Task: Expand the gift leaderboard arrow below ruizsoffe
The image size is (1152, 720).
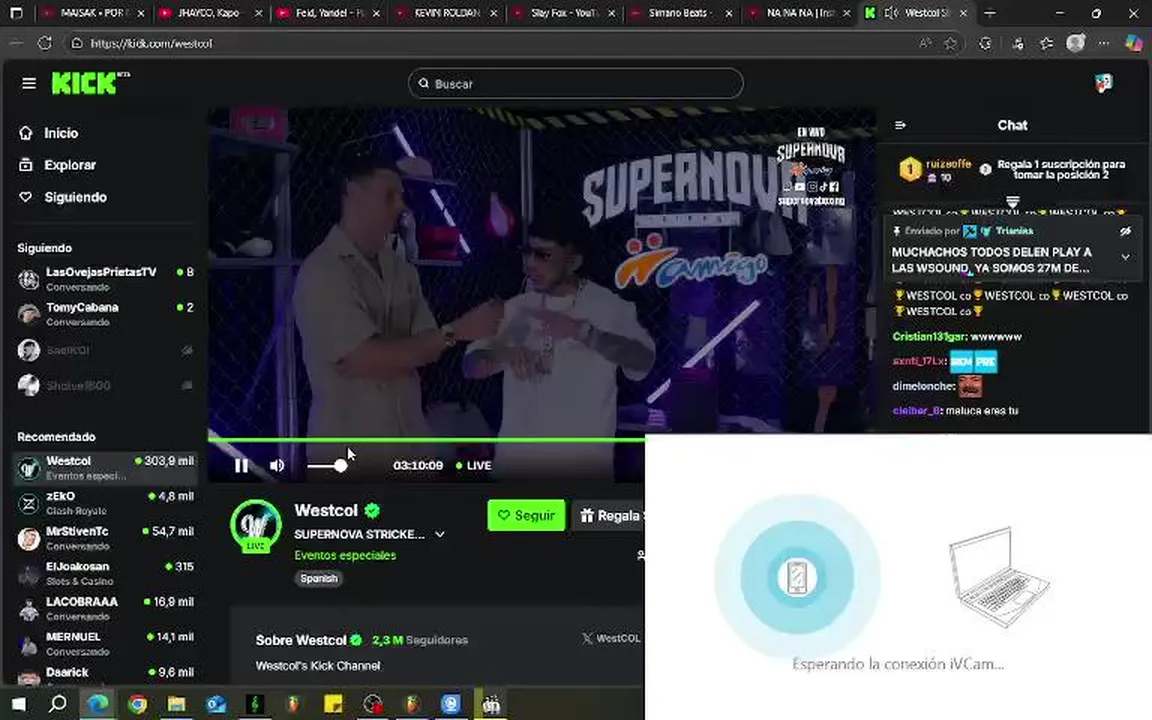Action: click(1012, 201)
